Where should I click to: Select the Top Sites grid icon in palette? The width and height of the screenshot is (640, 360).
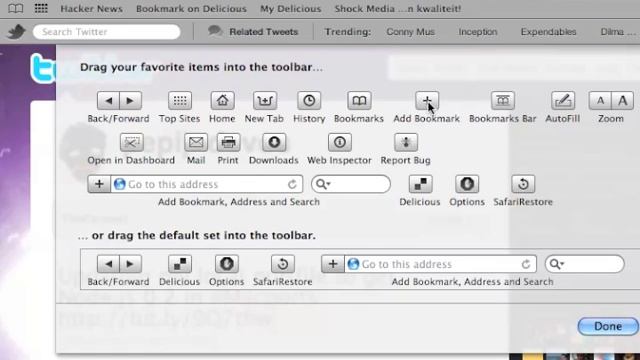[x=180, y=101]
